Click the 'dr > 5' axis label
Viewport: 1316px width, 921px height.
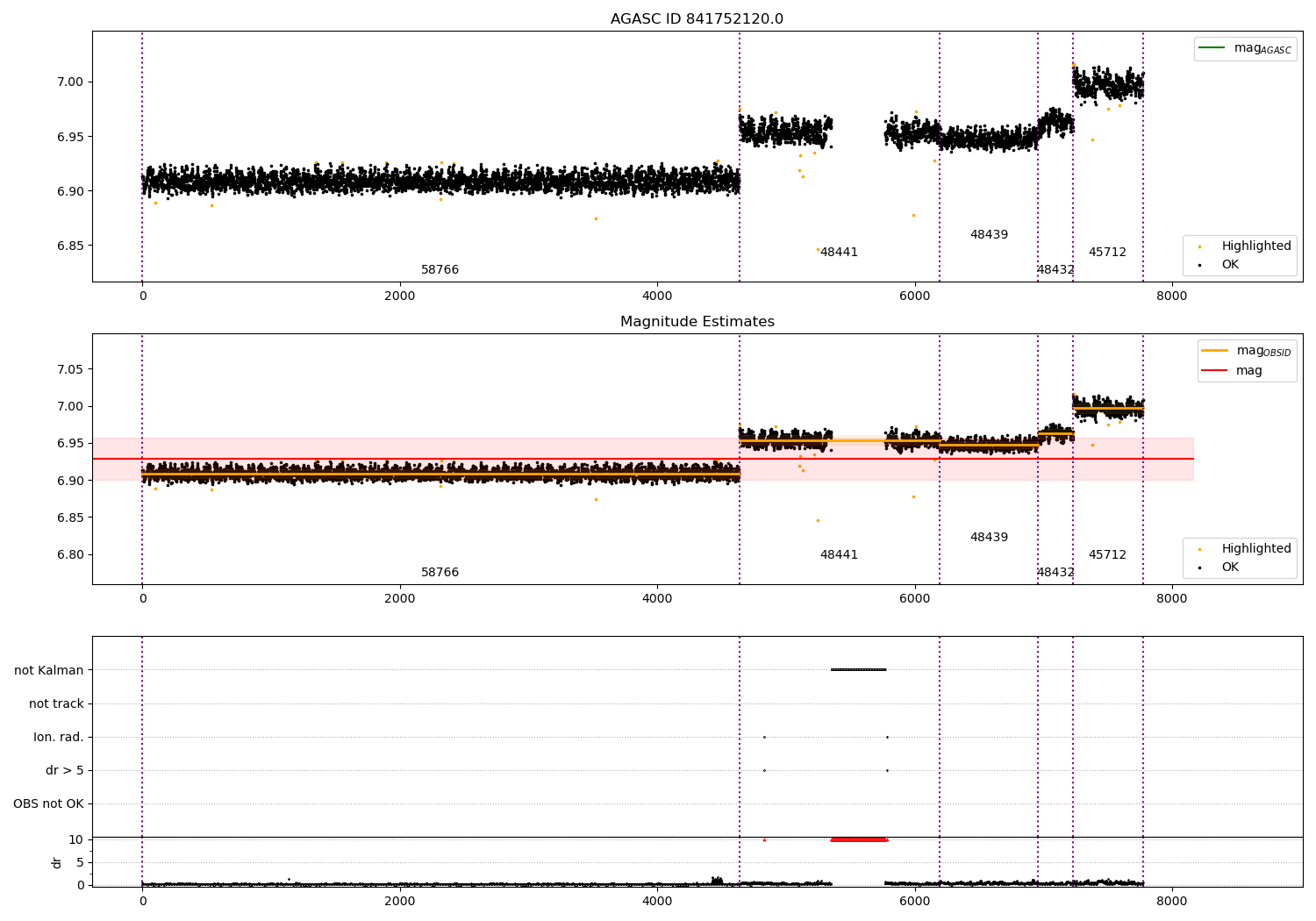(65, 771)
